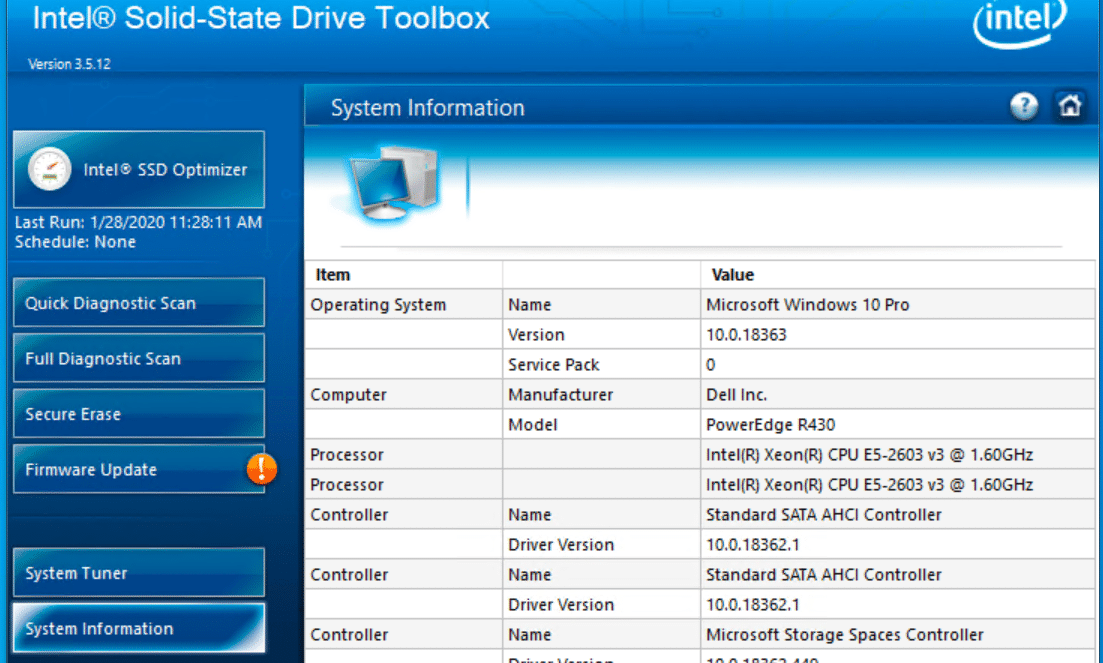Select the Microsoft Storage Spaces Controller value
Screen dimensions: 1103x663
[845, 635]
